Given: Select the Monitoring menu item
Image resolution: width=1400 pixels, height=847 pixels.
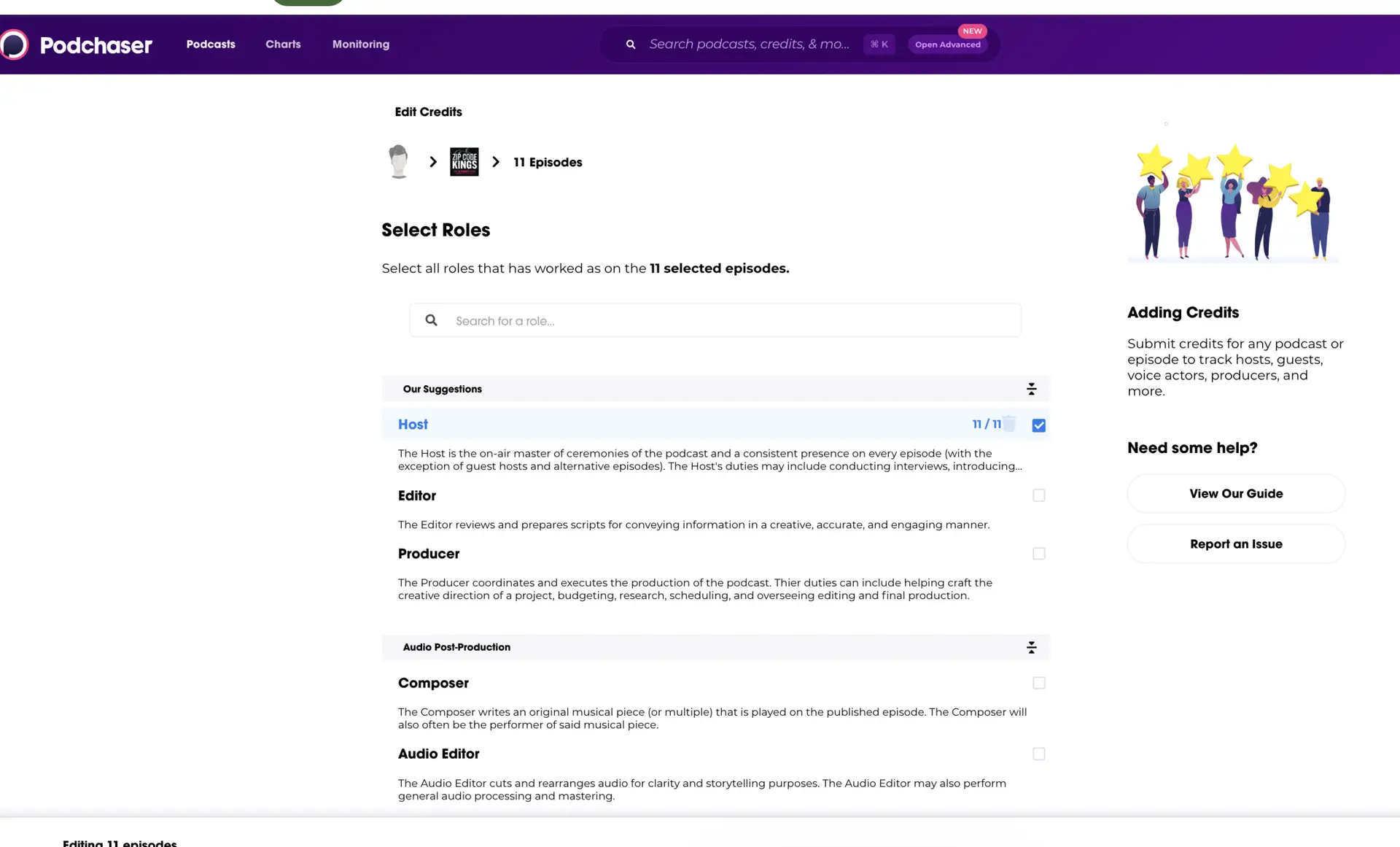Looking at the screenshot, I should [360, 45].
